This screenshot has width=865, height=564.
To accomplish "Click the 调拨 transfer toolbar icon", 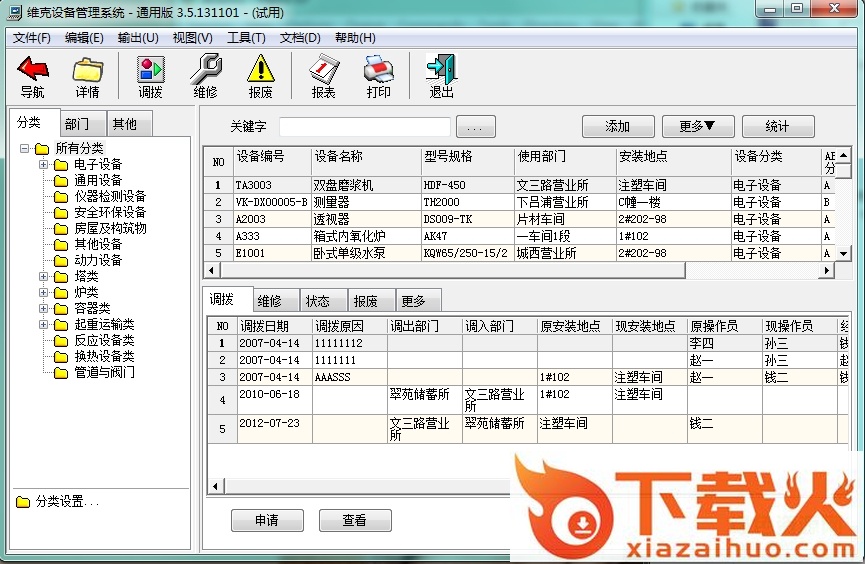I will coord(151,70).
